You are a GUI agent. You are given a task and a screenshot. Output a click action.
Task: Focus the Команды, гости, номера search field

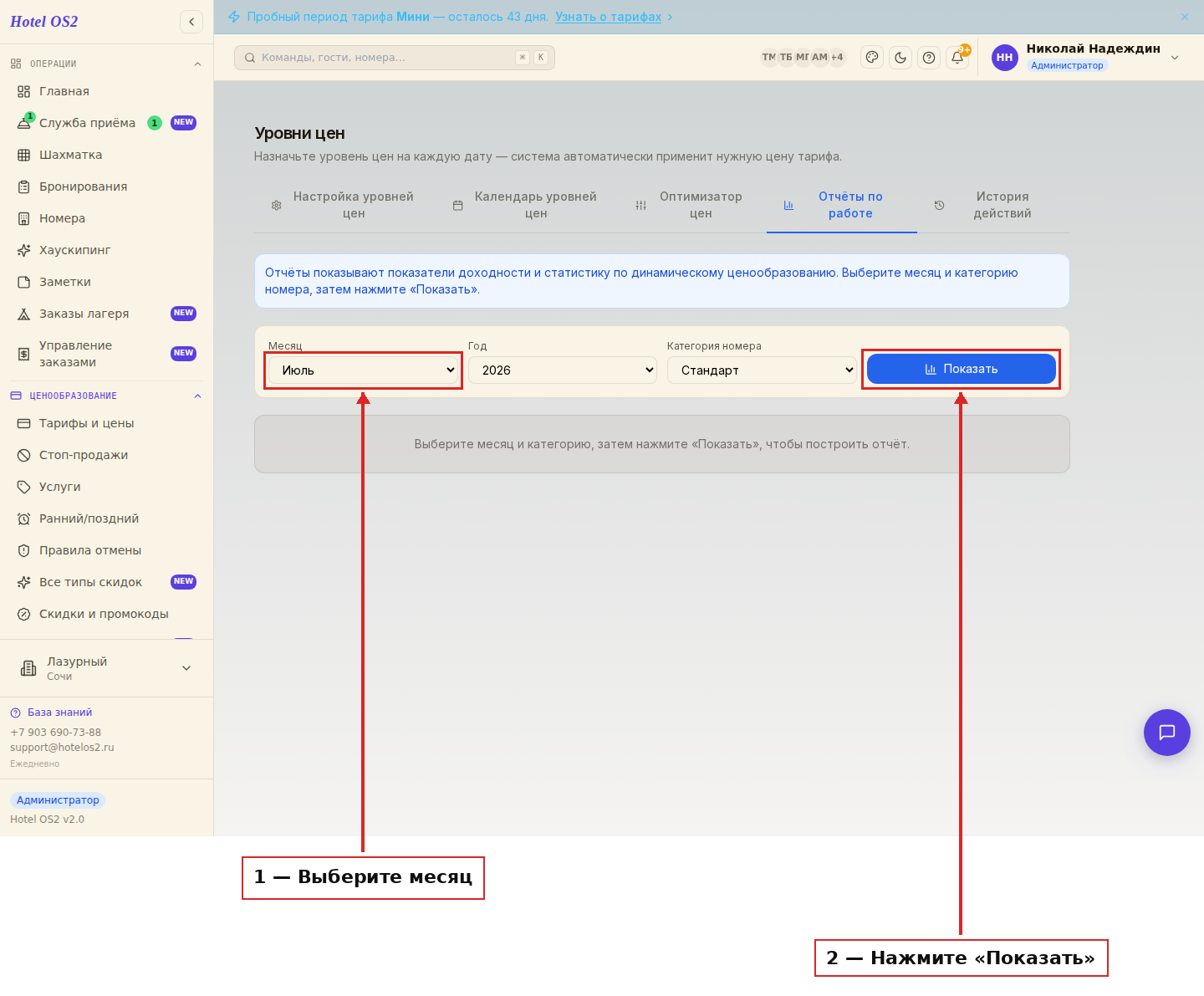pyautogui.click(x=394, y=58)
